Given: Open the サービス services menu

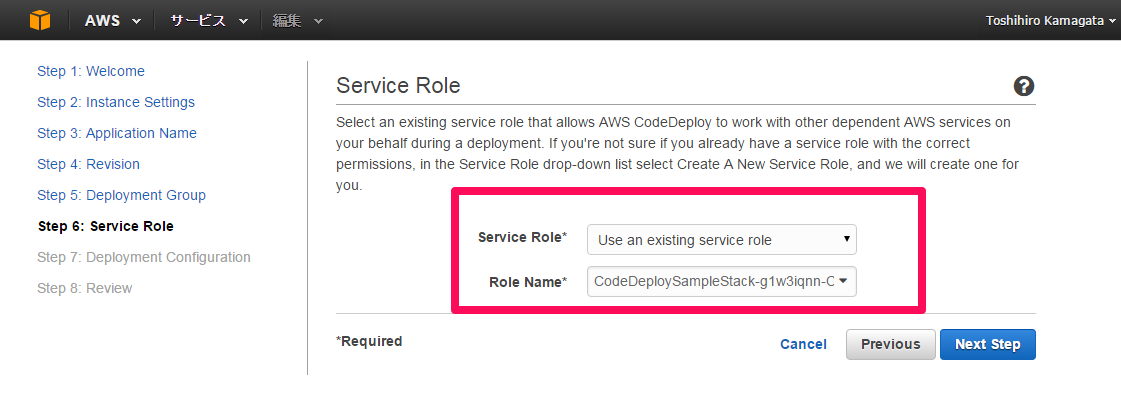Looking at the screenshot, I should (209, 21).
